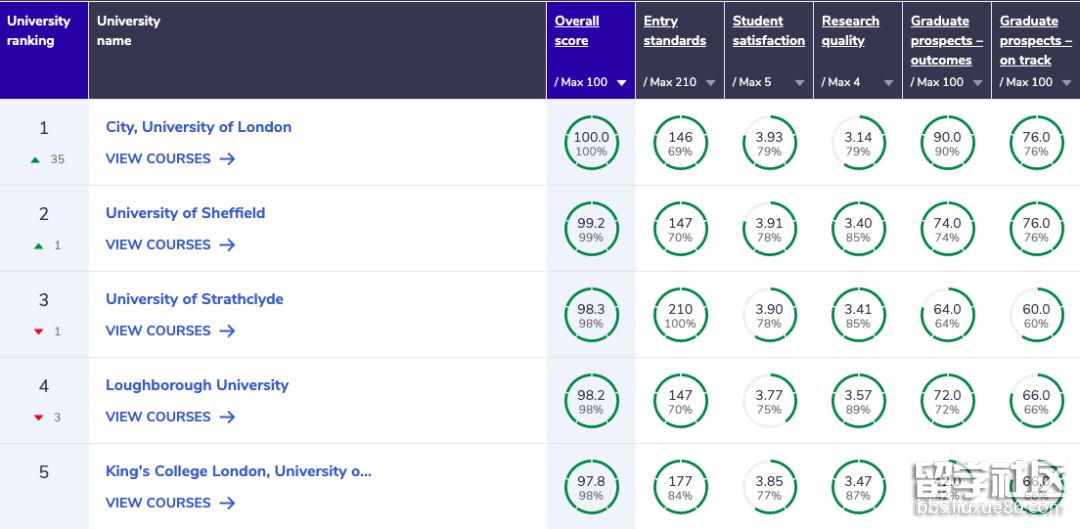This screenshot has height=529, width=1080.
Task: Click City's green rank-up triangle icon
Action: [36, 160]
